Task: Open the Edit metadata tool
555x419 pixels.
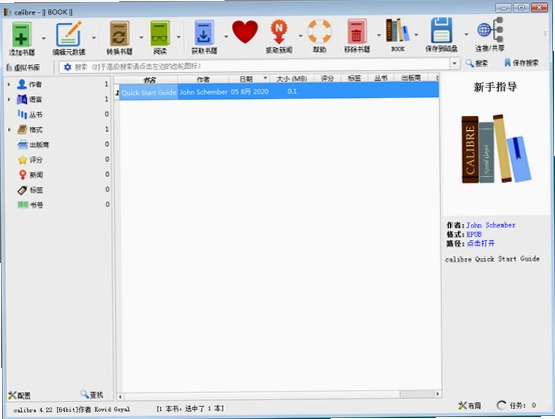Action: [x=69, y=34]
